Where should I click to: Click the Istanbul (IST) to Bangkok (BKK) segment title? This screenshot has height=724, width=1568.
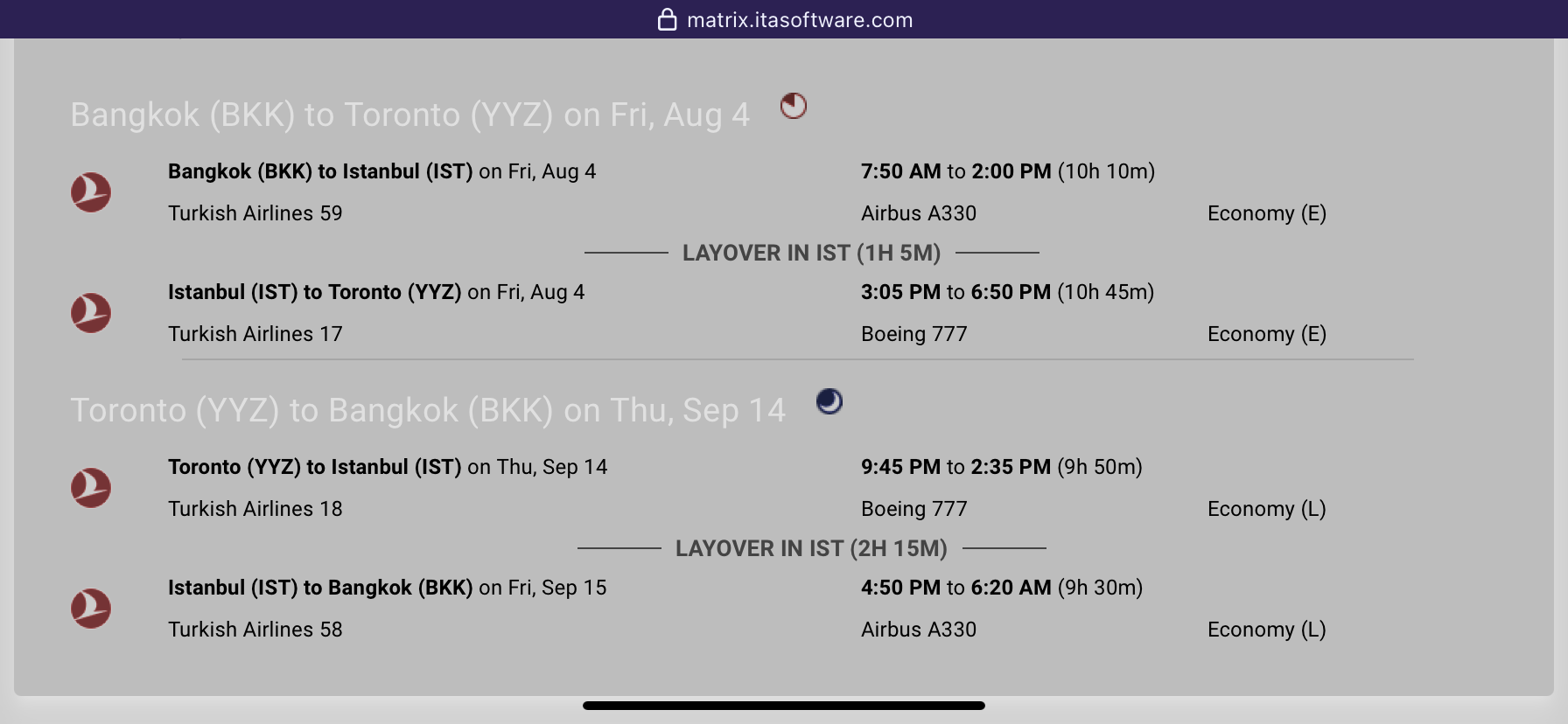pos(320,588)
